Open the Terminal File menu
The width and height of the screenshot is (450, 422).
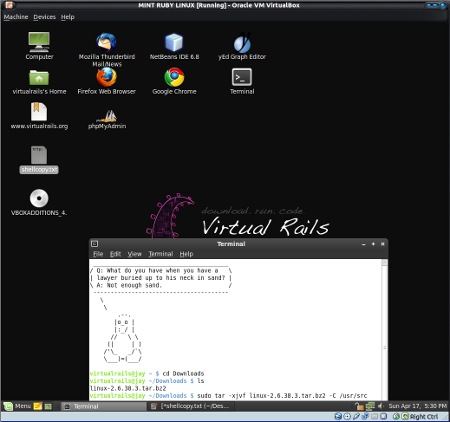click(98, 254)
